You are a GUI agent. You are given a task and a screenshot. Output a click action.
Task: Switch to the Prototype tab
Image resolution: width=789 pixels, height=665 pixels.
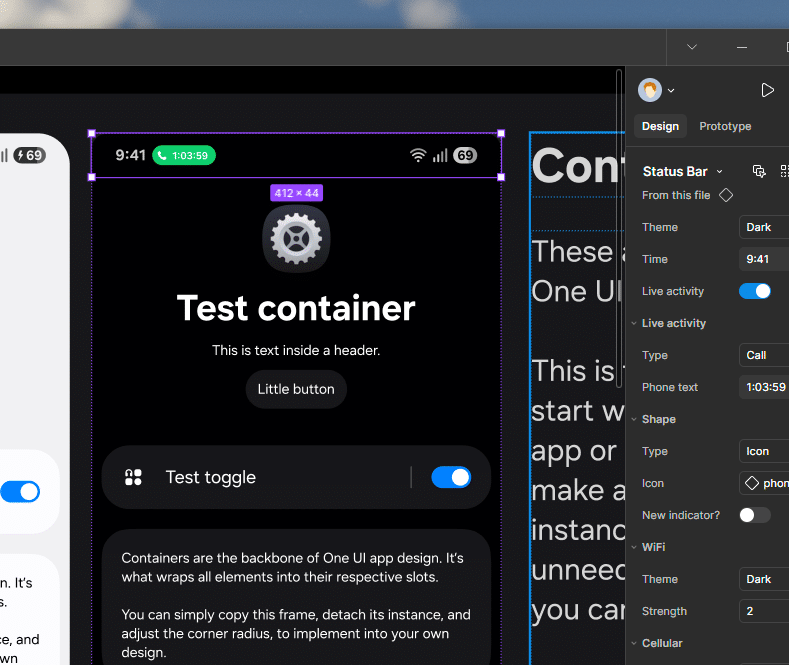[725, 126]
